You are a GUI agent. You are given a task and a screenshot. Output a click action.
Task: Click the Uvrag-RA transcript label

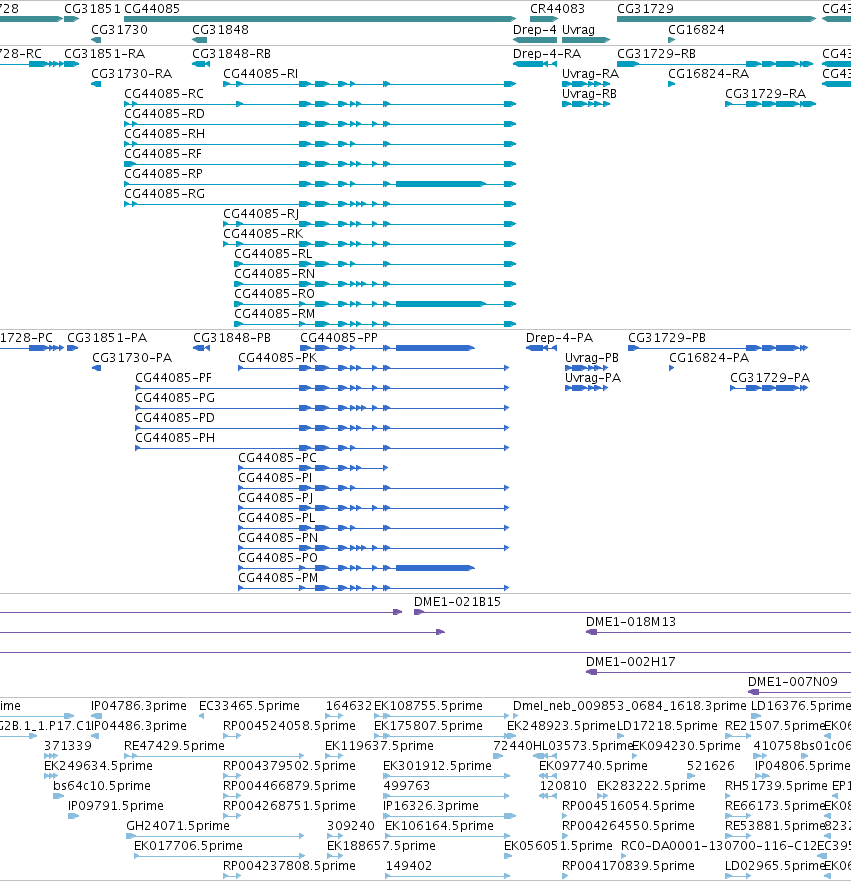pyautogui.click(x=590, y=74)
